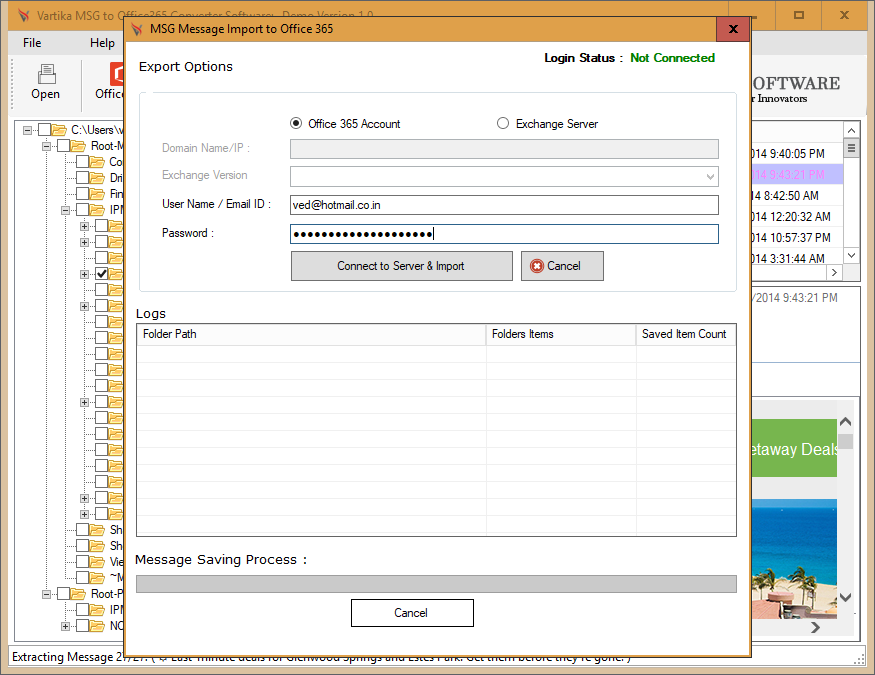Click the beach resort image in preview

pyautogui.click(x=794, y=559)
